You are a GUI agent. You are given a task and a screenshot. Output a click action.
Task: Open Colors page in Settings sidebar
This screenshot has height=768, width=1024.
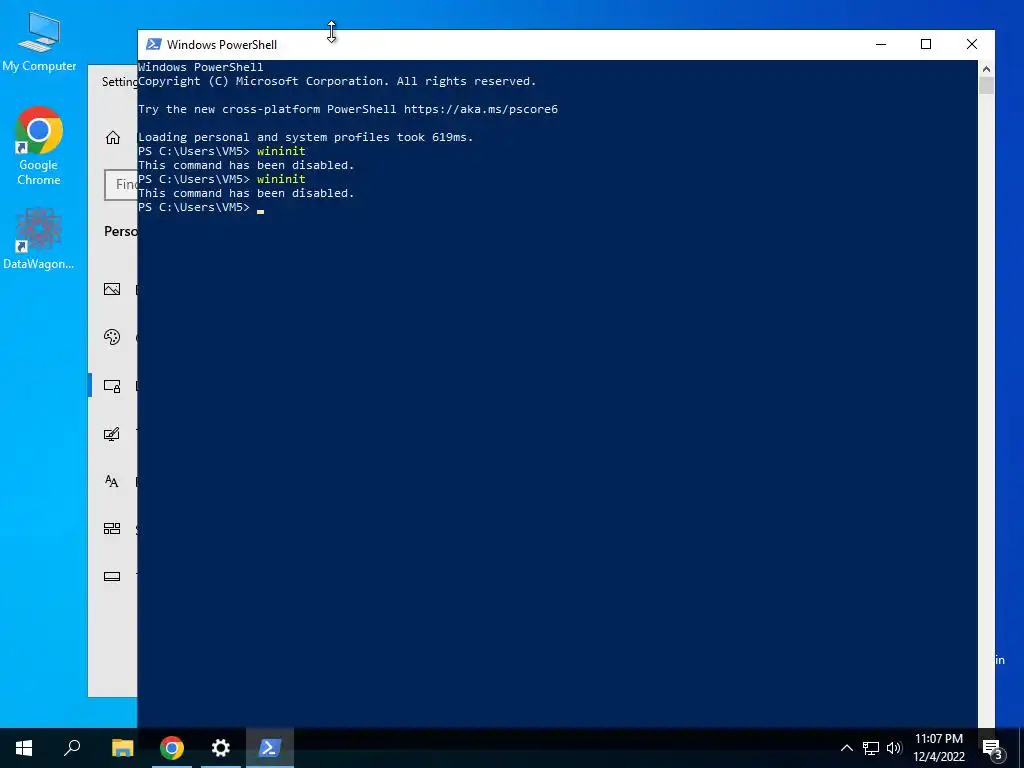113,337
